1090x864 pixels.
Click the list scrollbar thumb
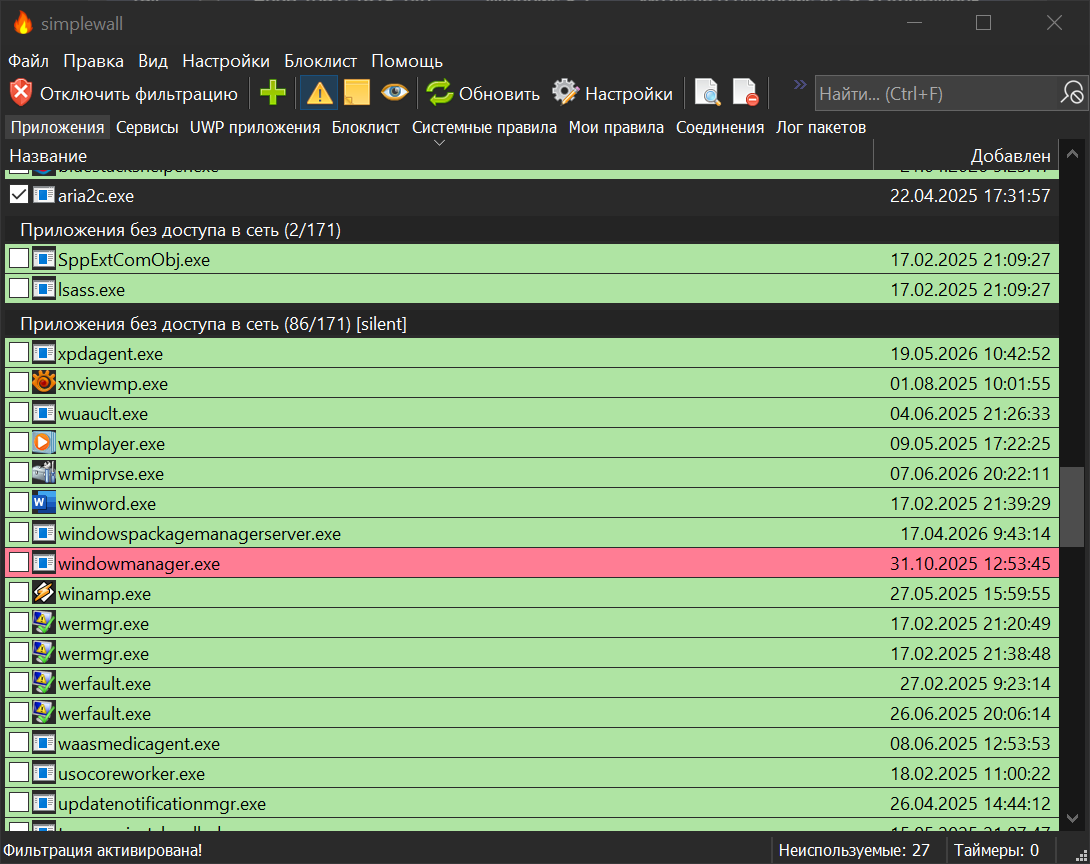1074,507
